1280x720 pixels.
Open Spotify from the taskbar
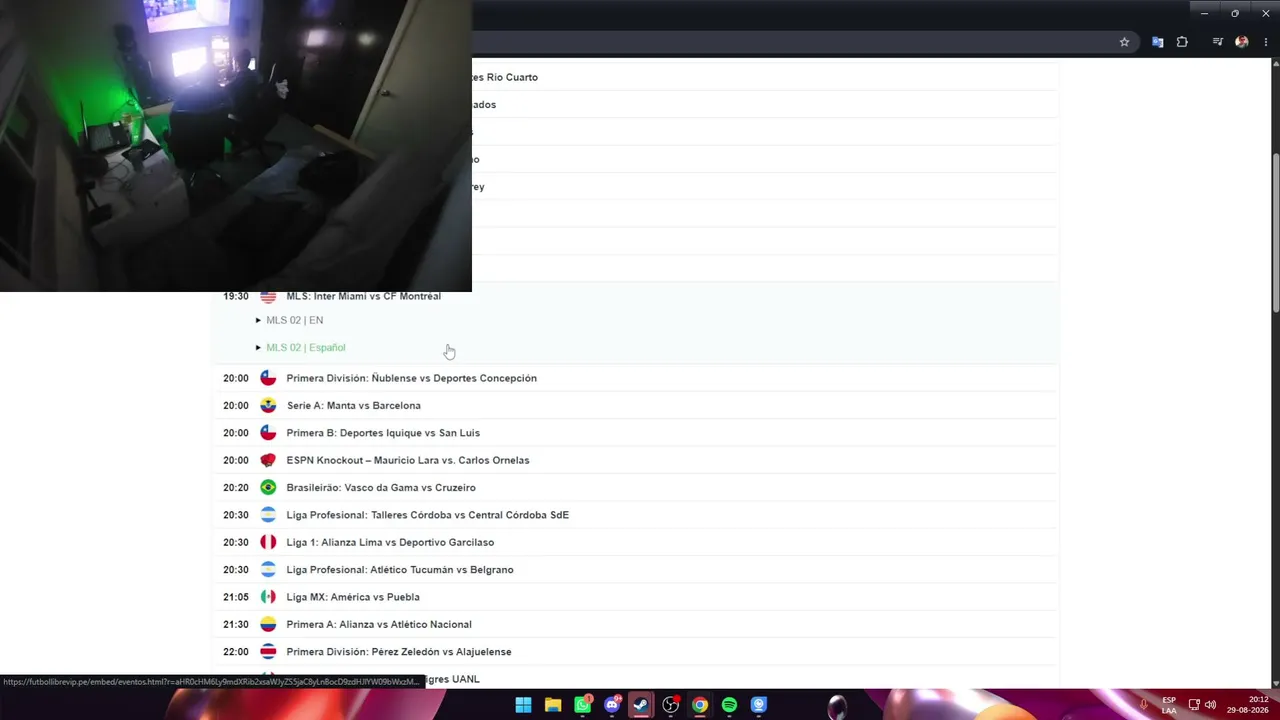[x=729, y=705]
